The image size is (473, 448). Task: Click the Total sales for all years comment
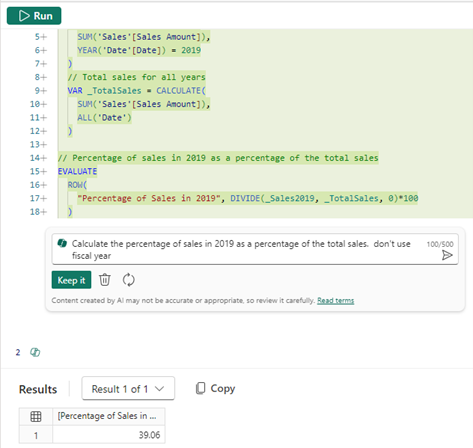point(137,77)
